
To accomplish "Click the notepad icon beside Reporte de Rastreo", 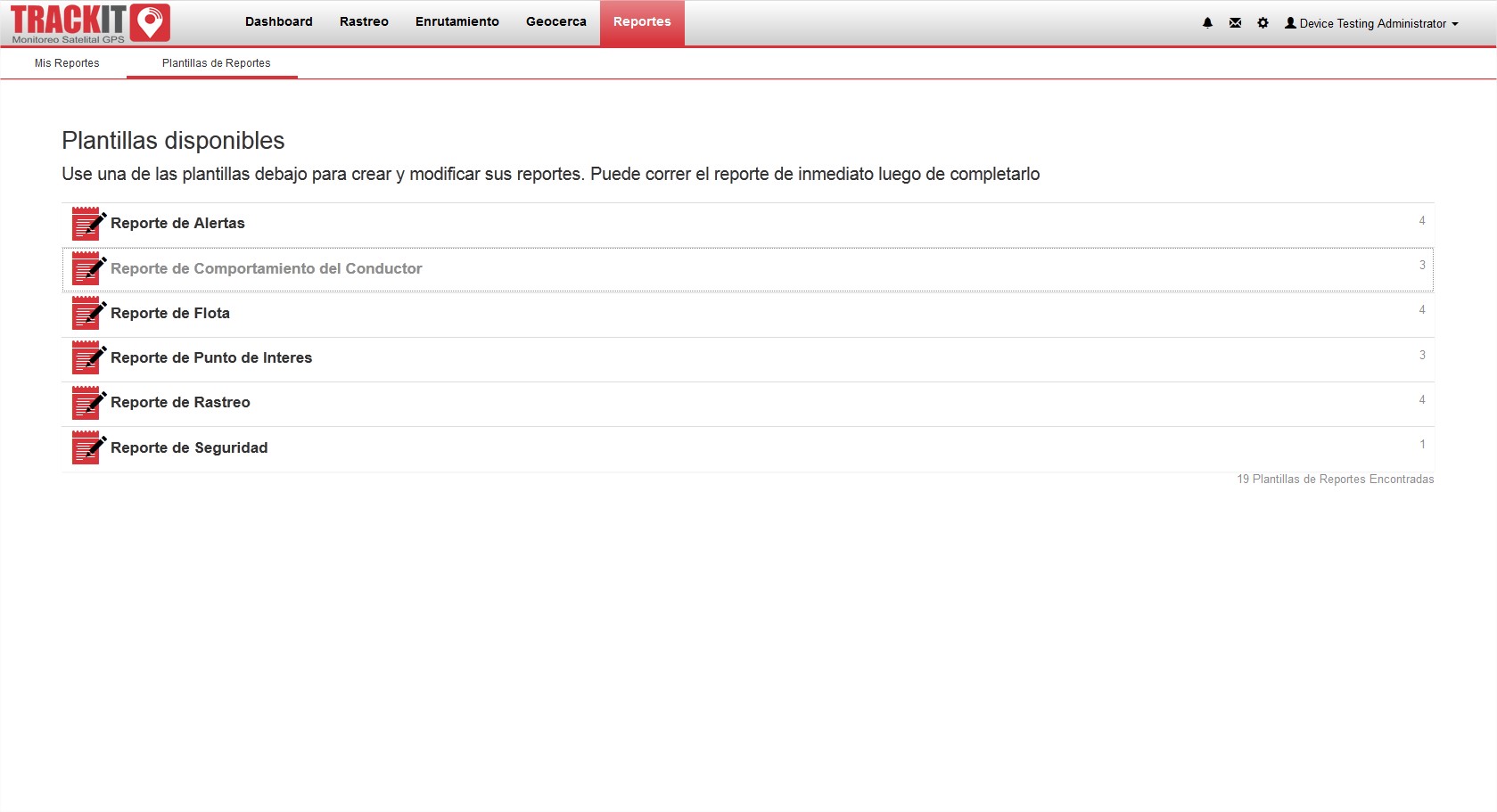I will click(88, 403).
